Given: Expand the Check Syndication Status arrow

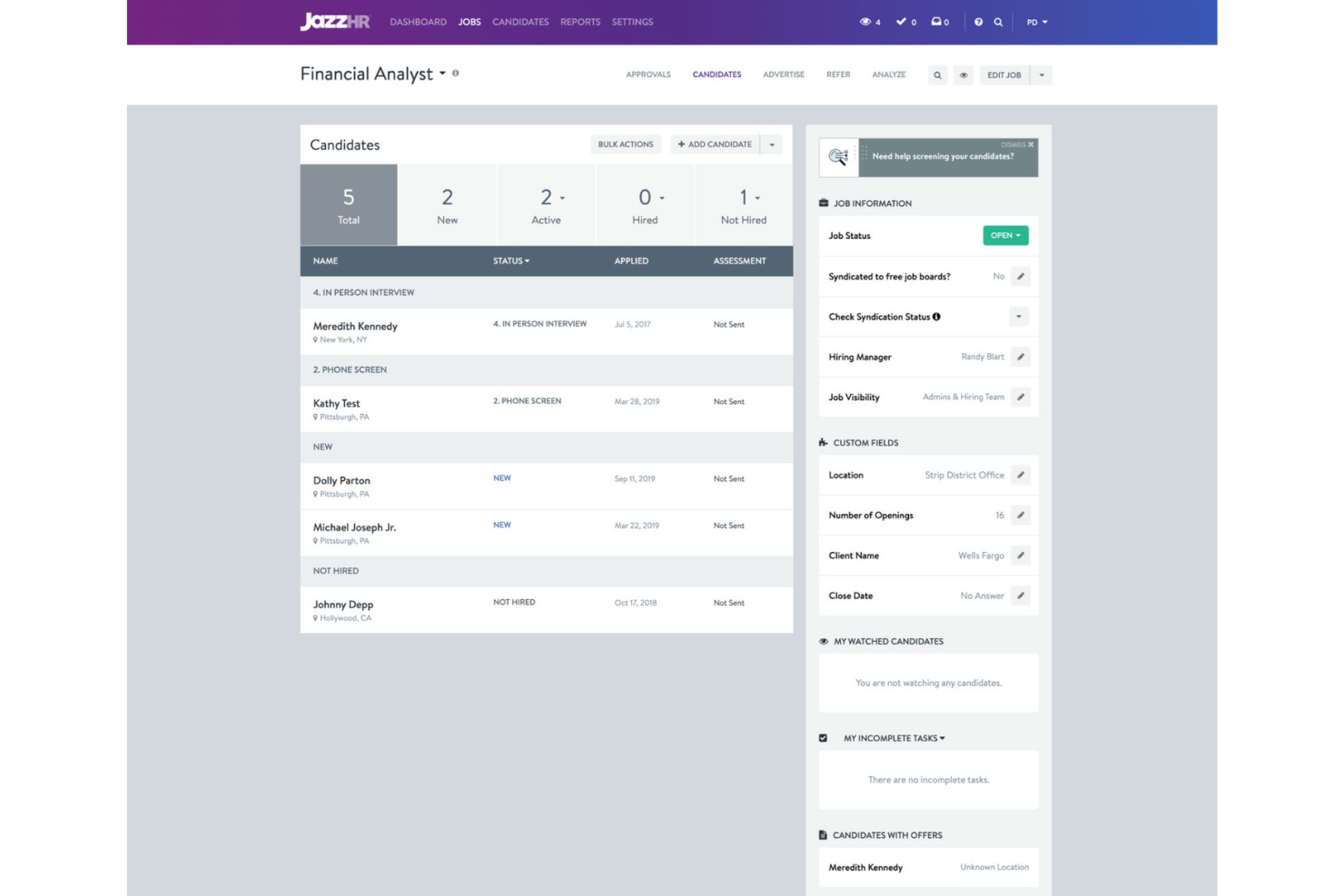Looking at the screenshot, I should 1019,317.
